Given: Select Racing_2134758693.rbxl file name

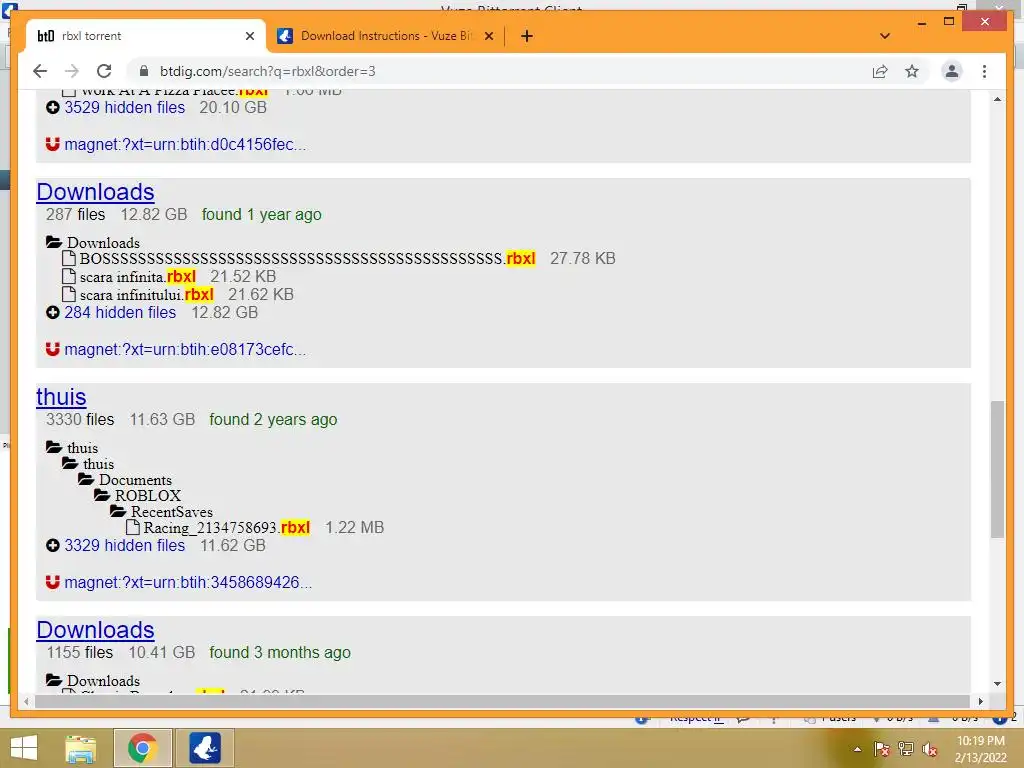Looking at the screenshot, I should [x=227, y=528].
